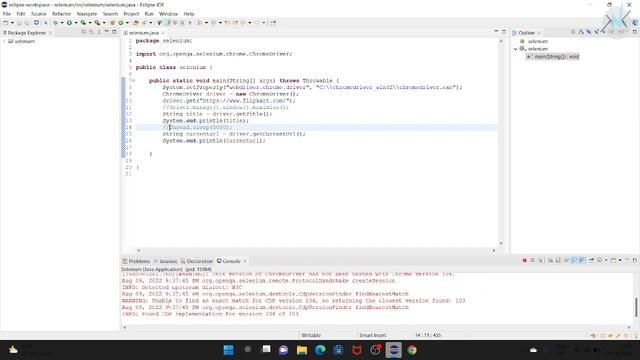Switch to the Declaration tab

click(x=197, y=261)
